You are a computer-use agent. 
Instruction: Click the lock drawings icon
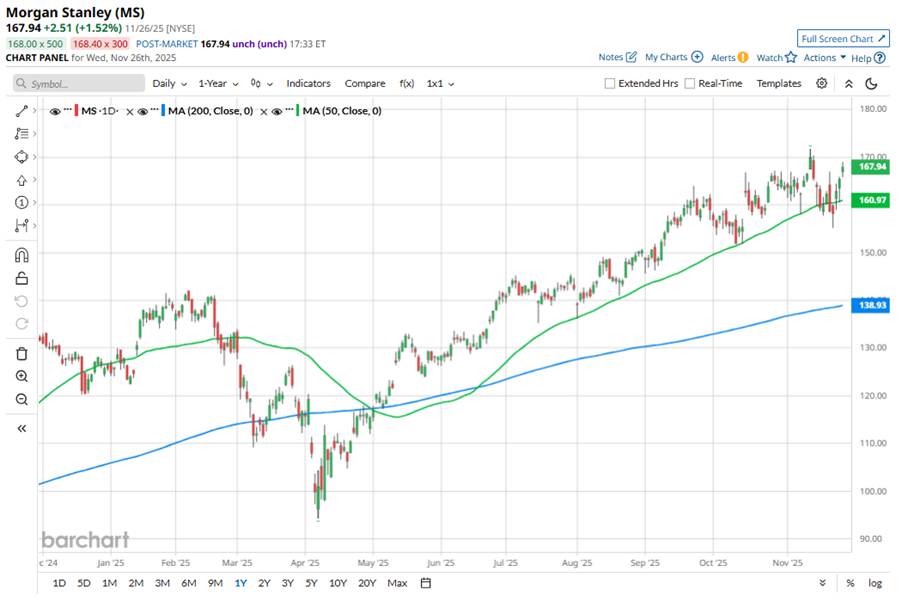(x=21, y=278)
